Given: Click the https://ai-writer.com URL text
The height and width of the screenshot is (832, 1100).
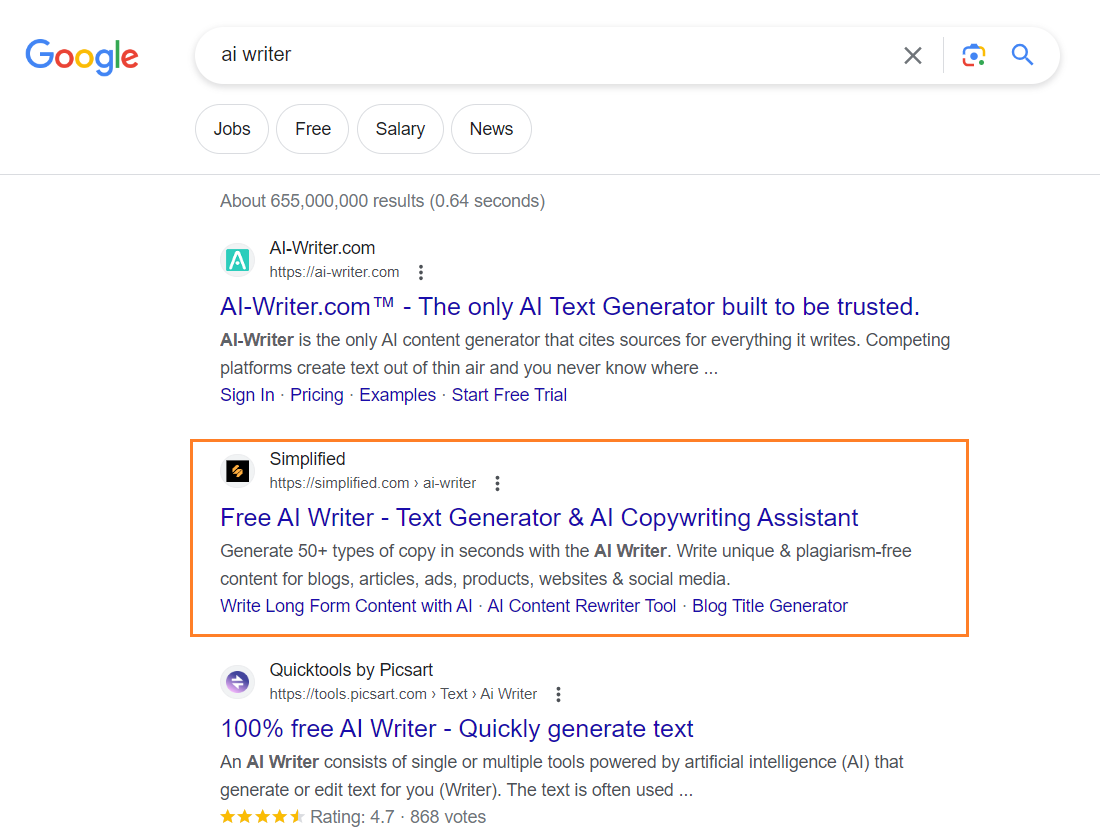Looking at the screenshot, I should point(334,272).
